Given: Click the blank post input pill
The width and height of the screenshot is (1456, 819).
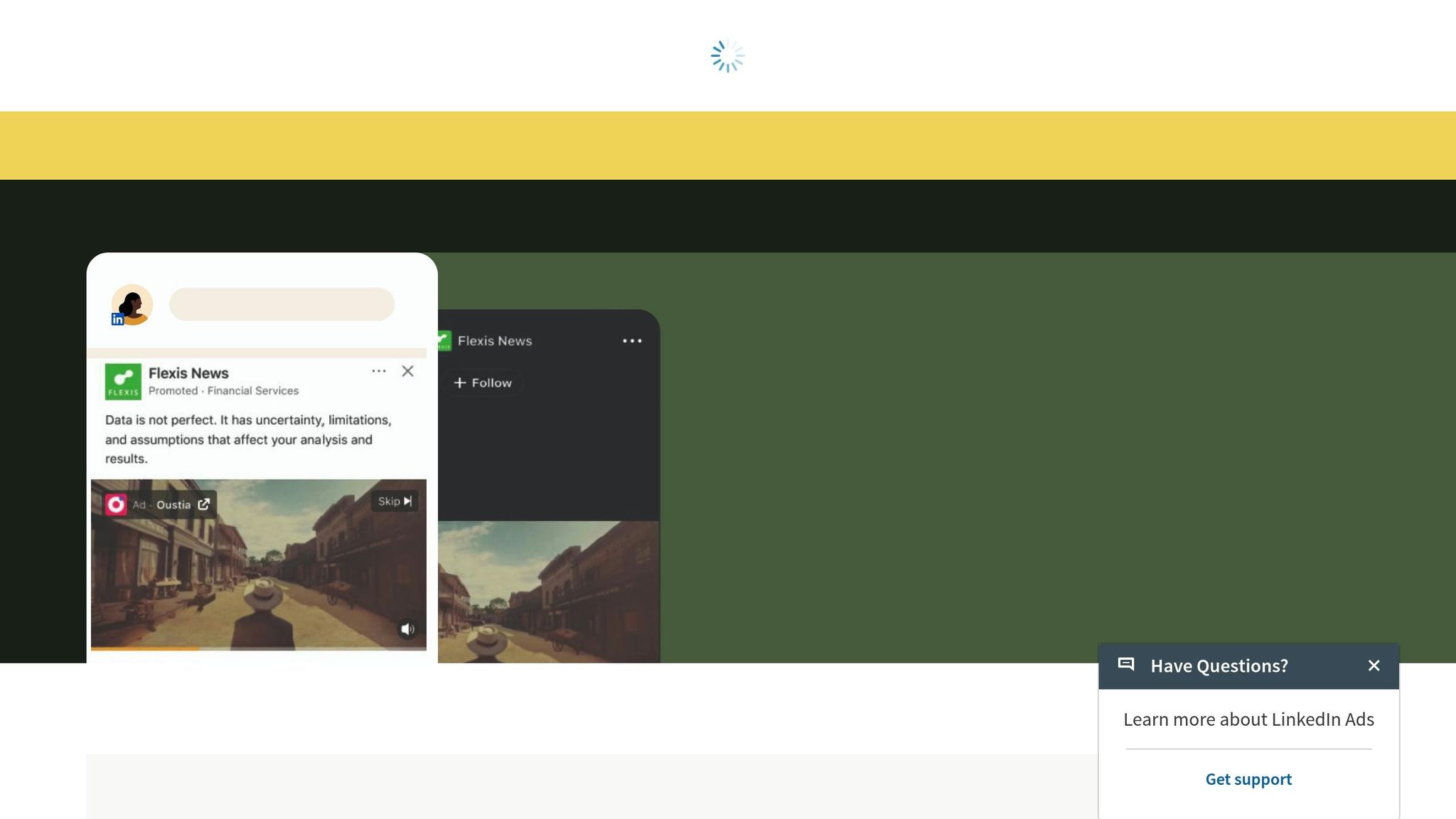Looking at the screenshot, I should [282, 304].
